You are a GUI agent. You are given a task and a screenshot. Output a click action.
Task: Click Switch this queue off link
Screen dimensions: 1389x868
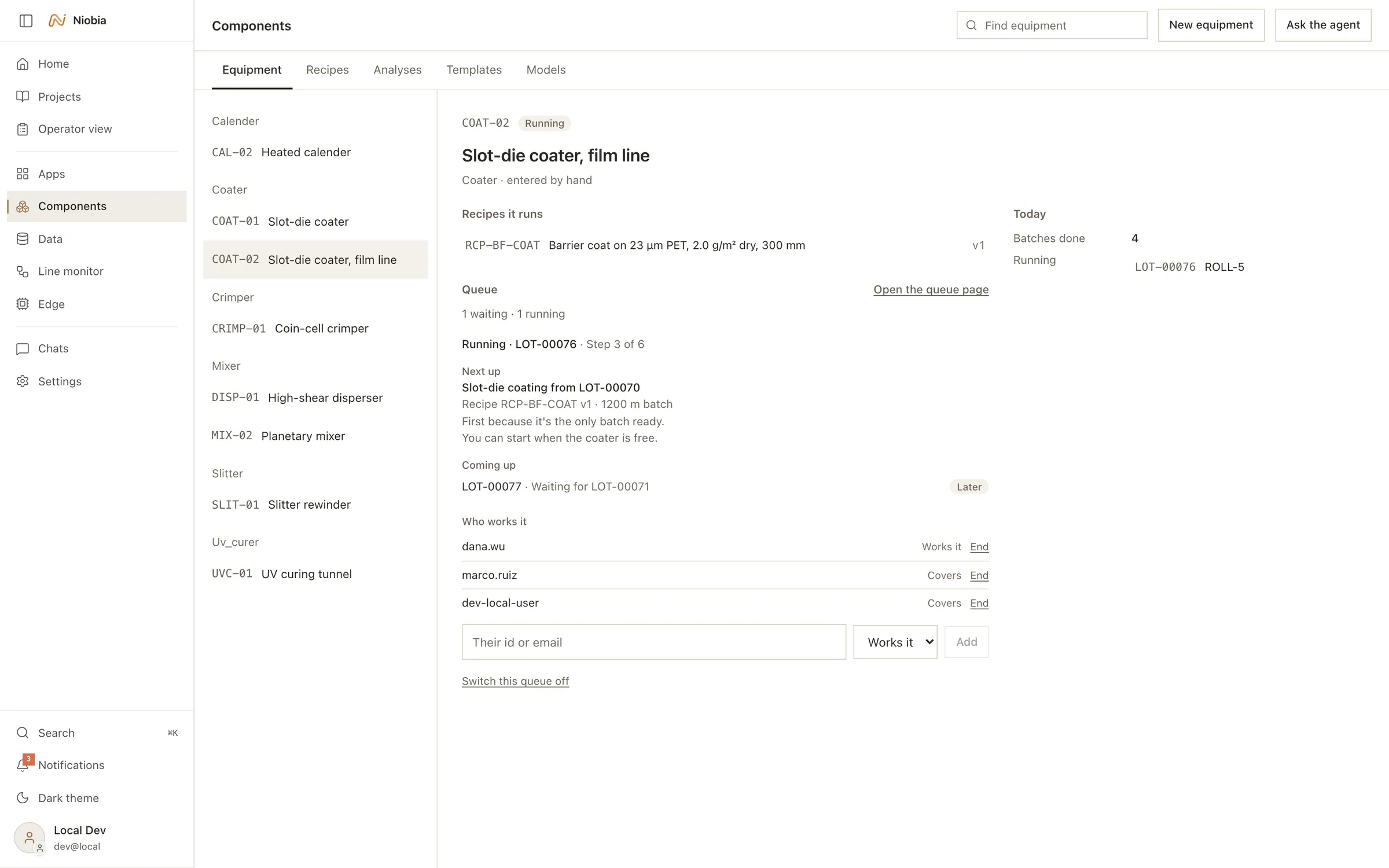coord(515,681)
